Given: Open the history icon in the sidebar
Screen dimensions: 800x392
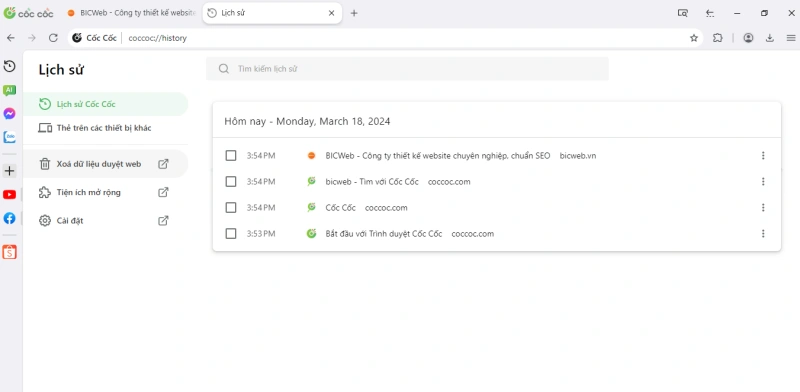Looking at the screenshot, I should [x=9, y=66].
